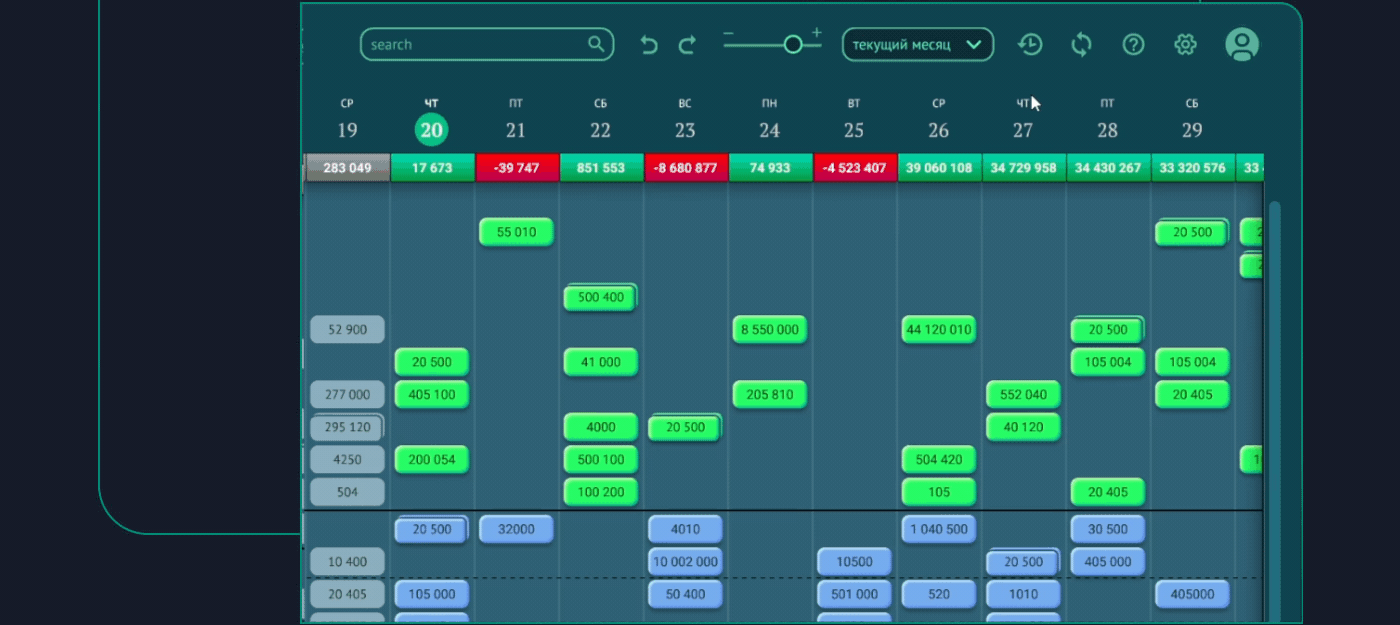
Task: Click the zoom slider minus sign
Action: click(x=729, y=34)
